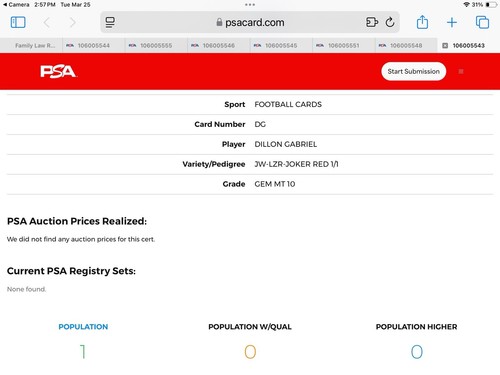Screen dimensions: 500x375
Task: Select the card number value DG
Action: point(260,124)
